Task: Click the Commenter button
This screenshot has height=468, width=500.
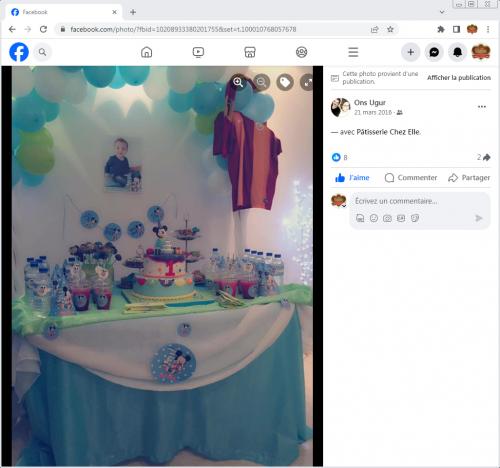Action: (x=411, y=178)
